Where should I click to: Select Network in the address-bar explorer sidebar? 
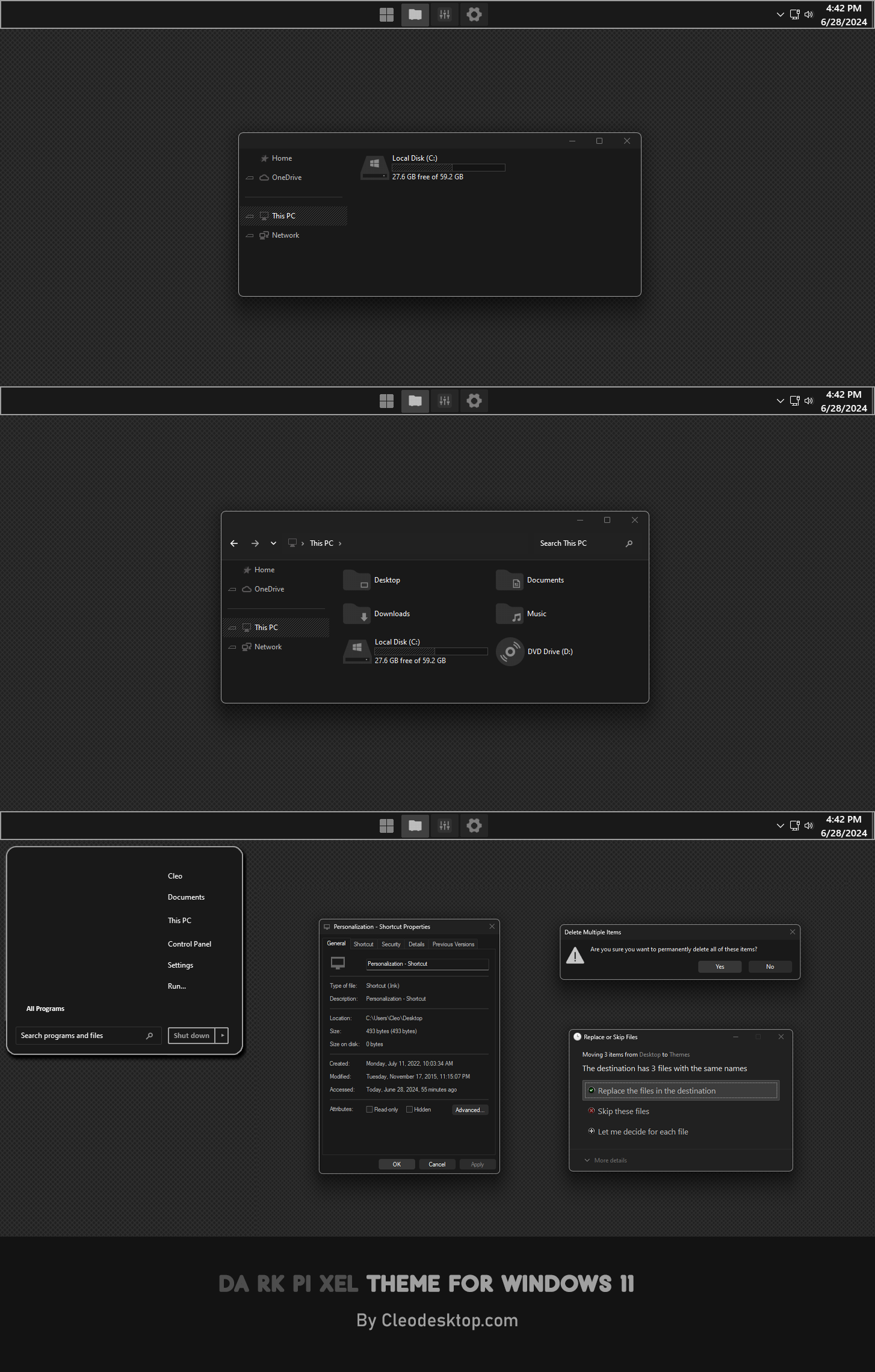click(268, 647)
